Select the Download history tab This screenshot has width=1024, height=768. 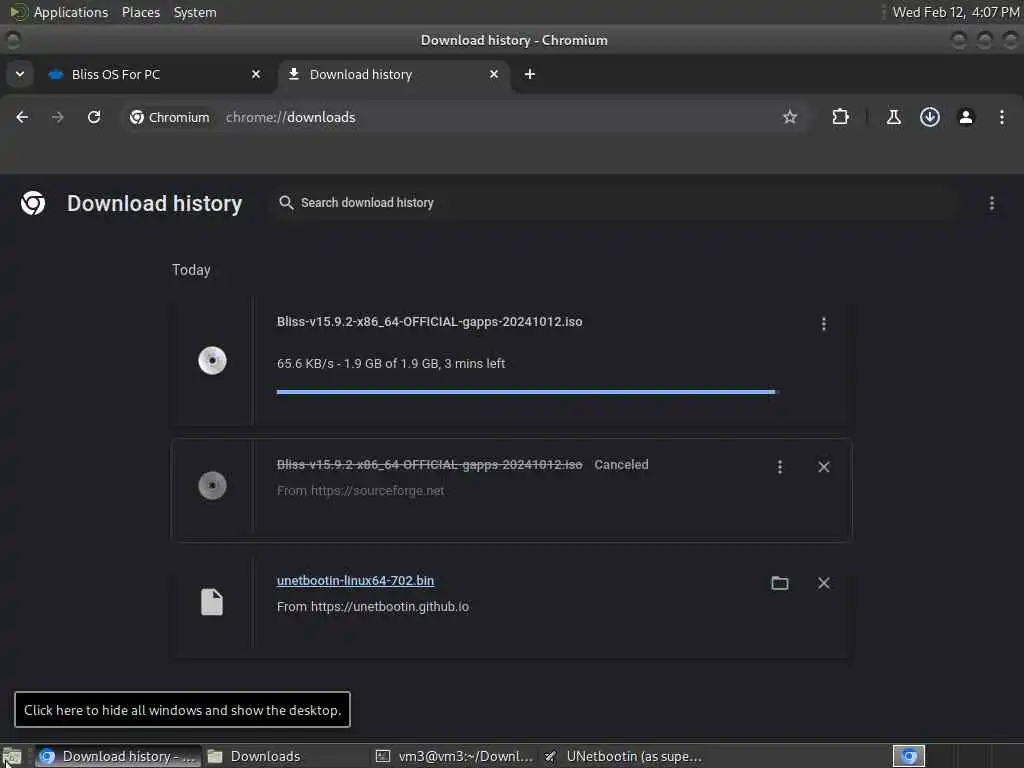(394, 74)
